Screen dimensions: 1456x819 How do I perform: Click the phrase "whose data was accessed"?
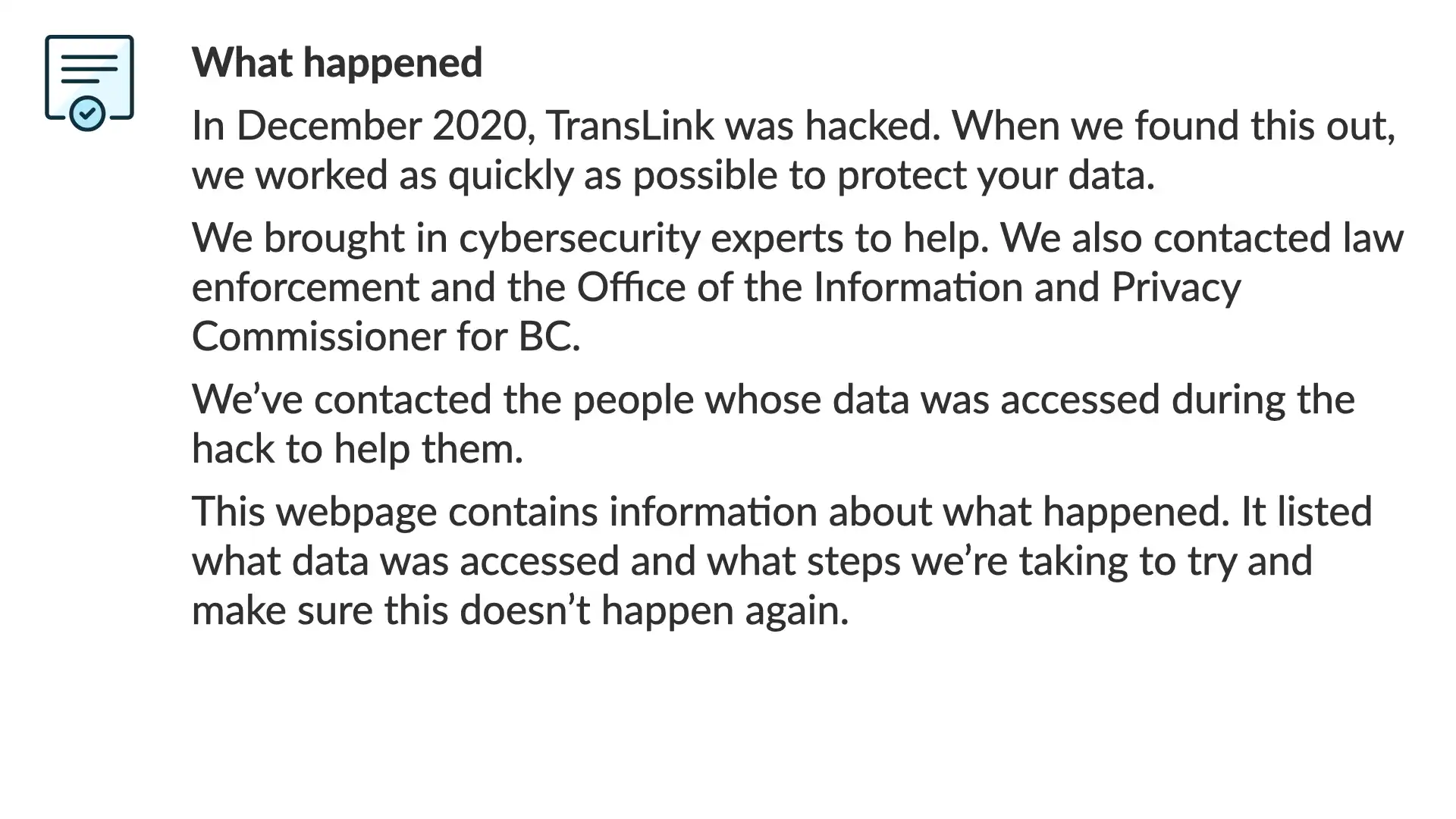[932, 400]
